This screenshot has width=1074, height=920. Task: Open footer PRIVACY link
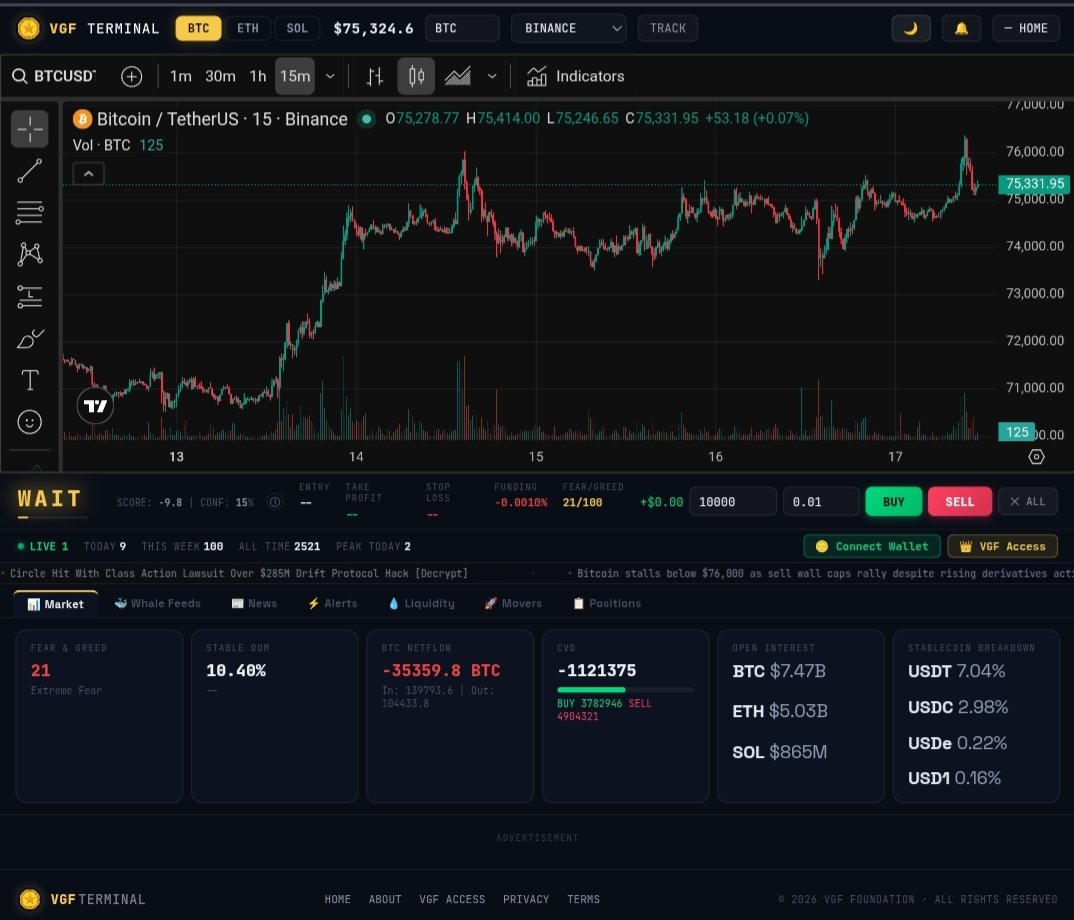[x=526, y=899]
